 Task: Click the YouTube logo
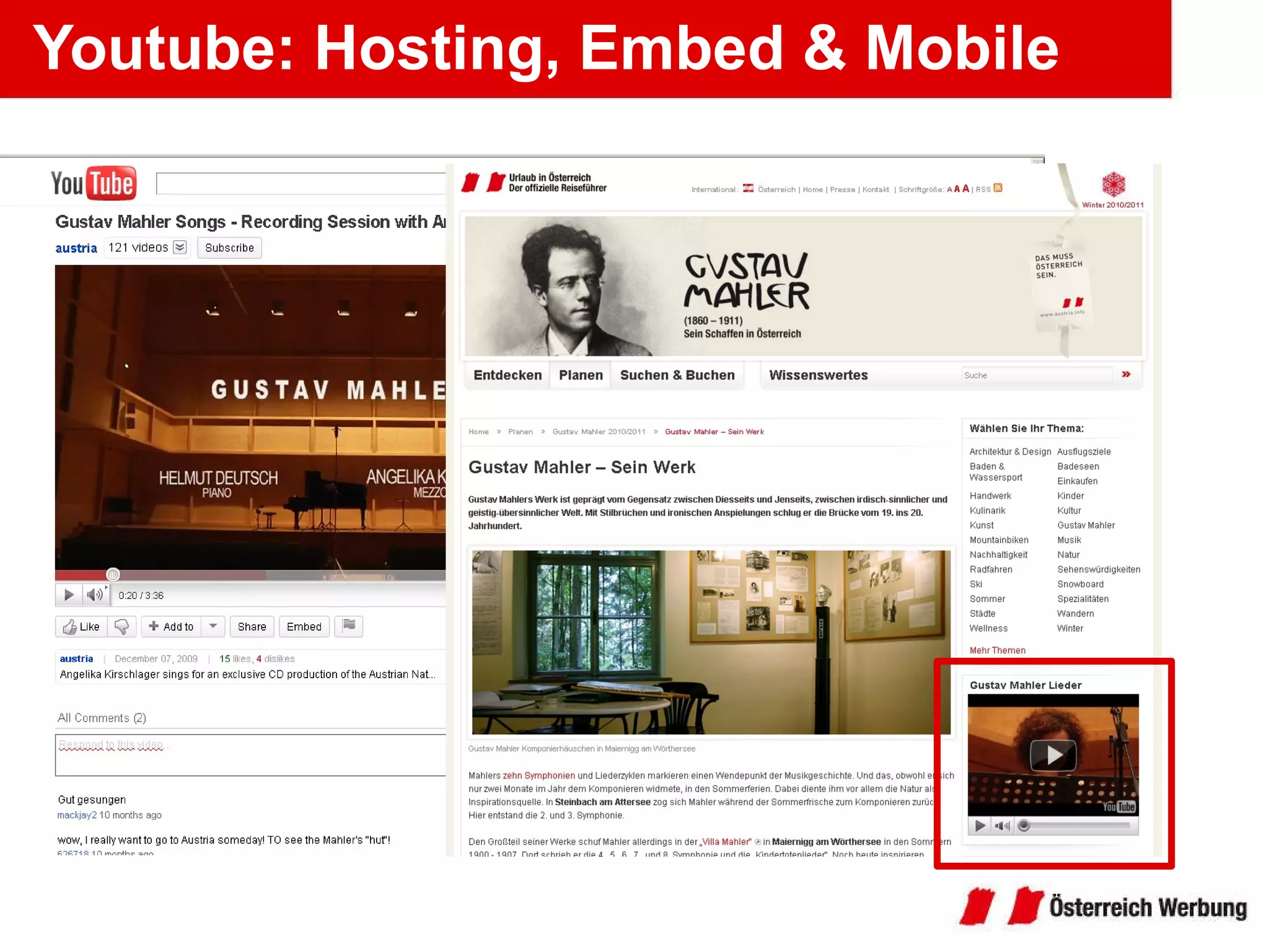pyautogui.click(x=94, y=183)
